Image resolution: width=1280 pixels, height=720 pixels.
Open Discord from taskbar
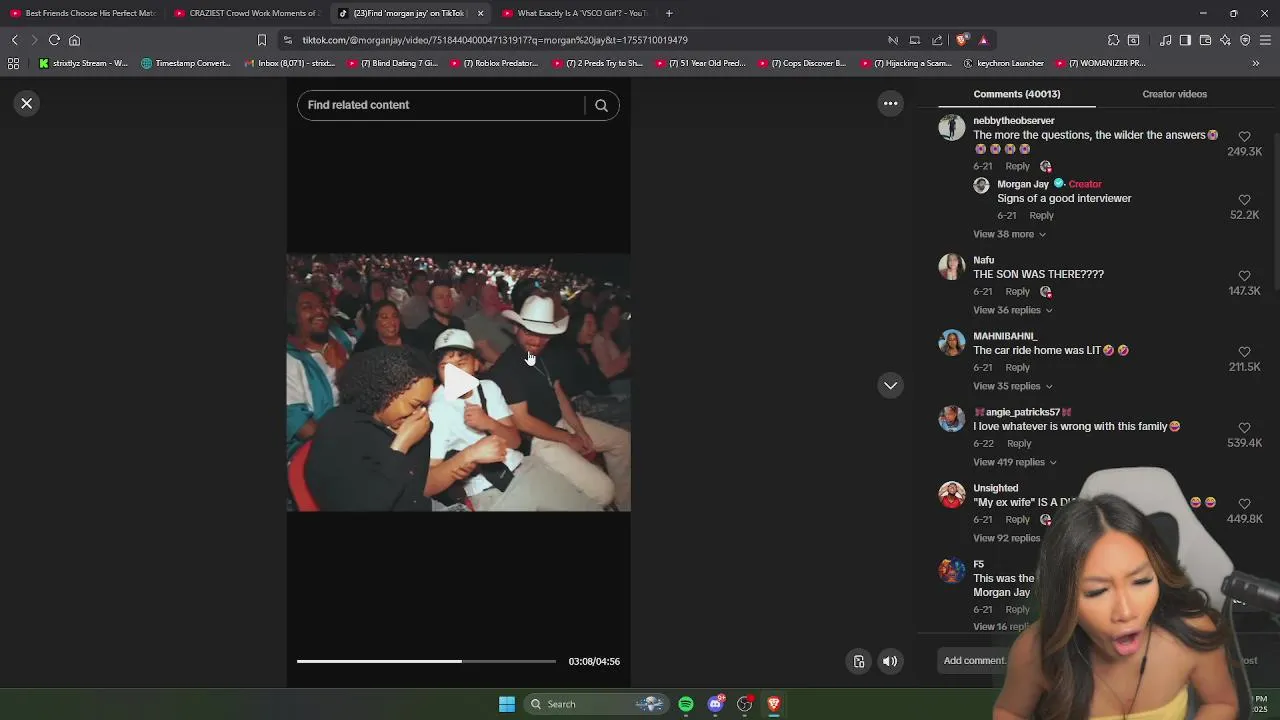point(715,704)
